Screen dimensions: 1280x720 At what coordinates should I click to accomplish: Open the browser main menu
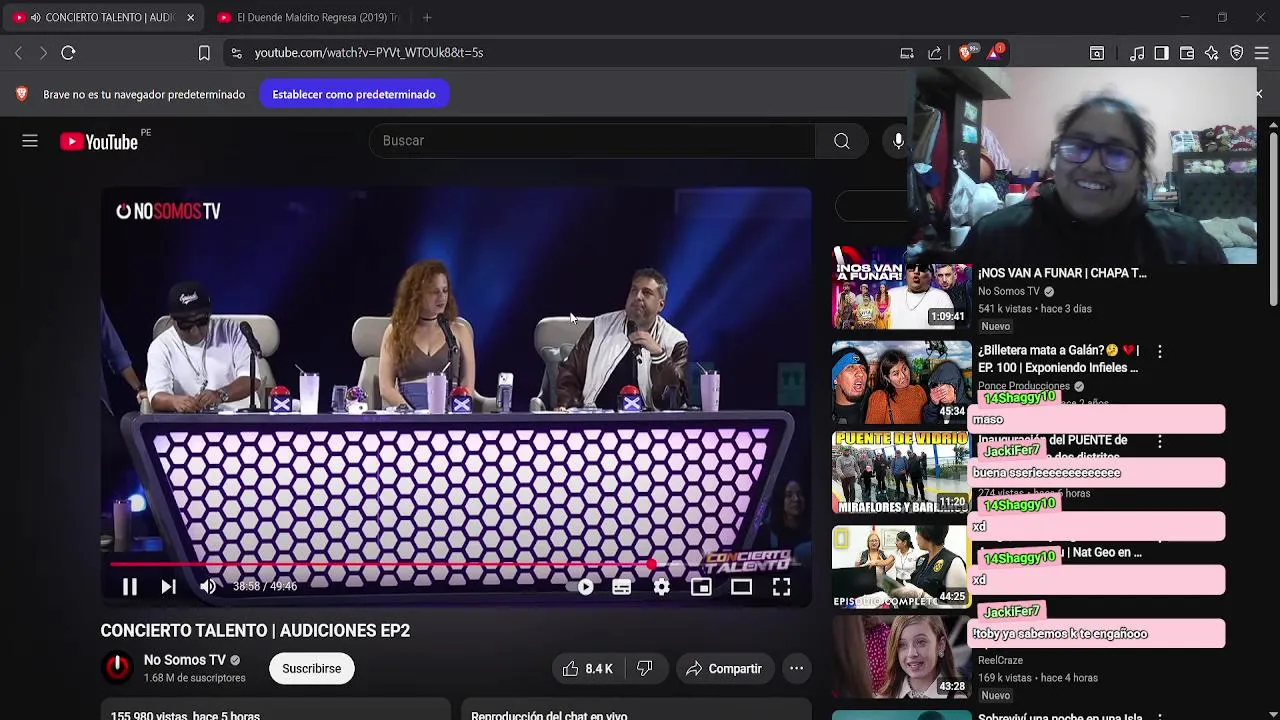[x=1262, y=53]
